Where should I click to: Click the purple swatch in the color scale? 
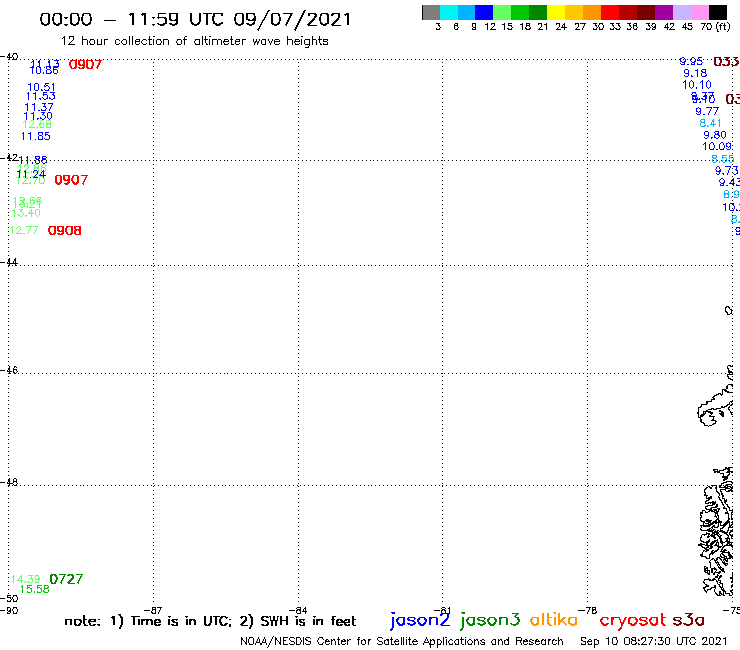pos(664,12)
